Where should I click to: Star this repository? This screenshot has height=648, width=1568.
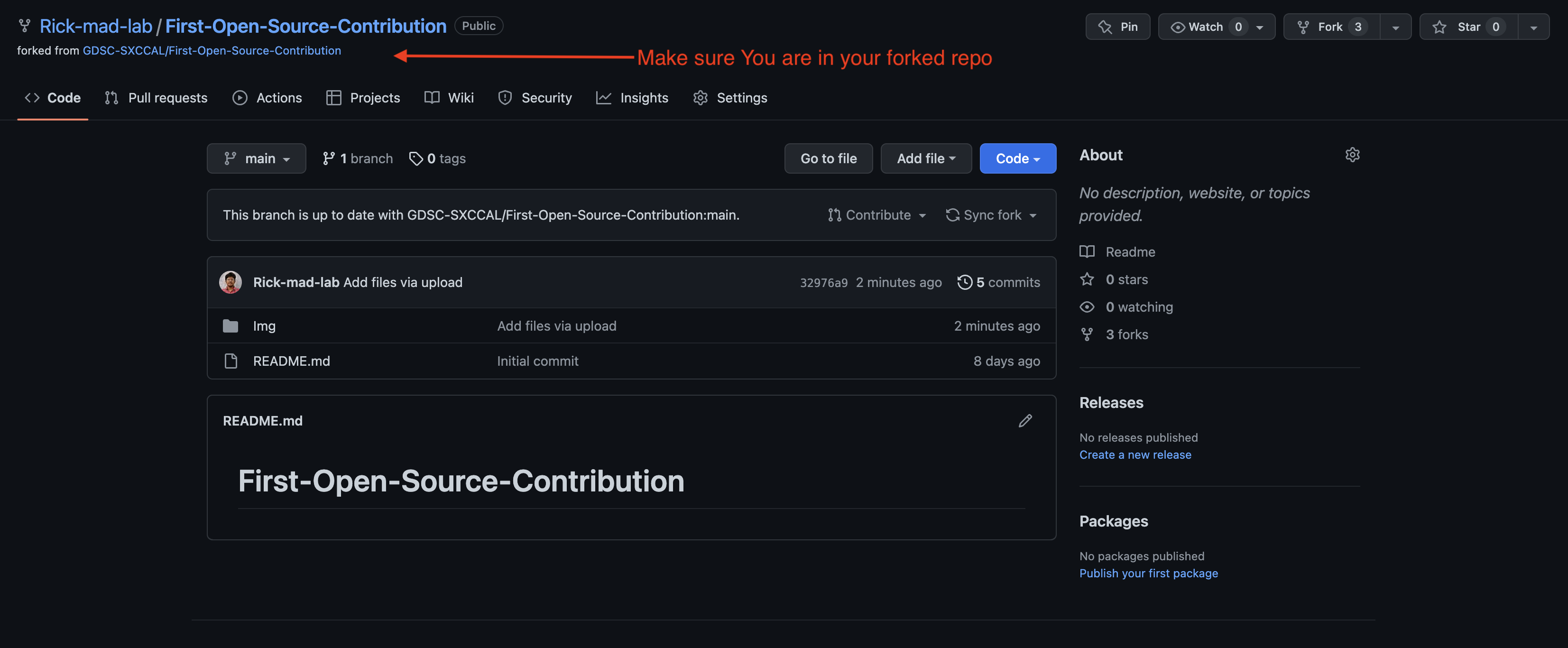coord(1467,27)
